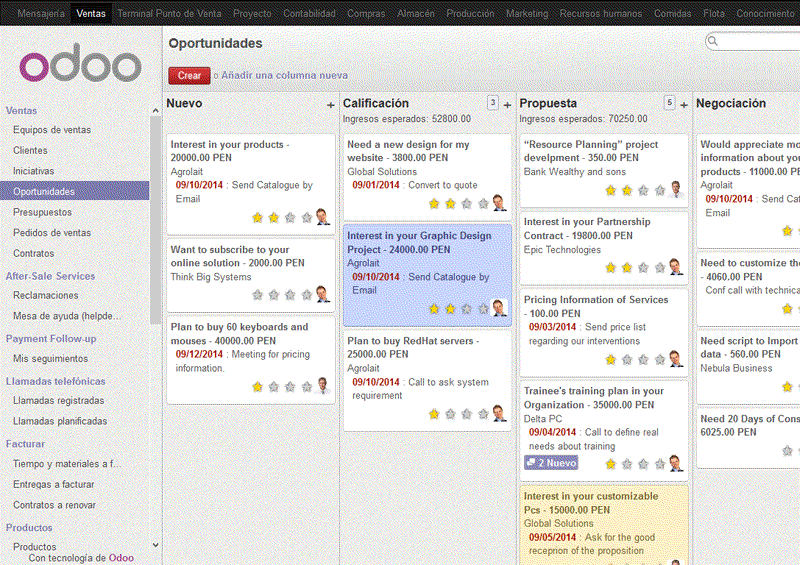The width and height of the screenshot is (800, 565).
Task: Add a card with Nuevo column plus icon
Action: (x=331, y=105)
